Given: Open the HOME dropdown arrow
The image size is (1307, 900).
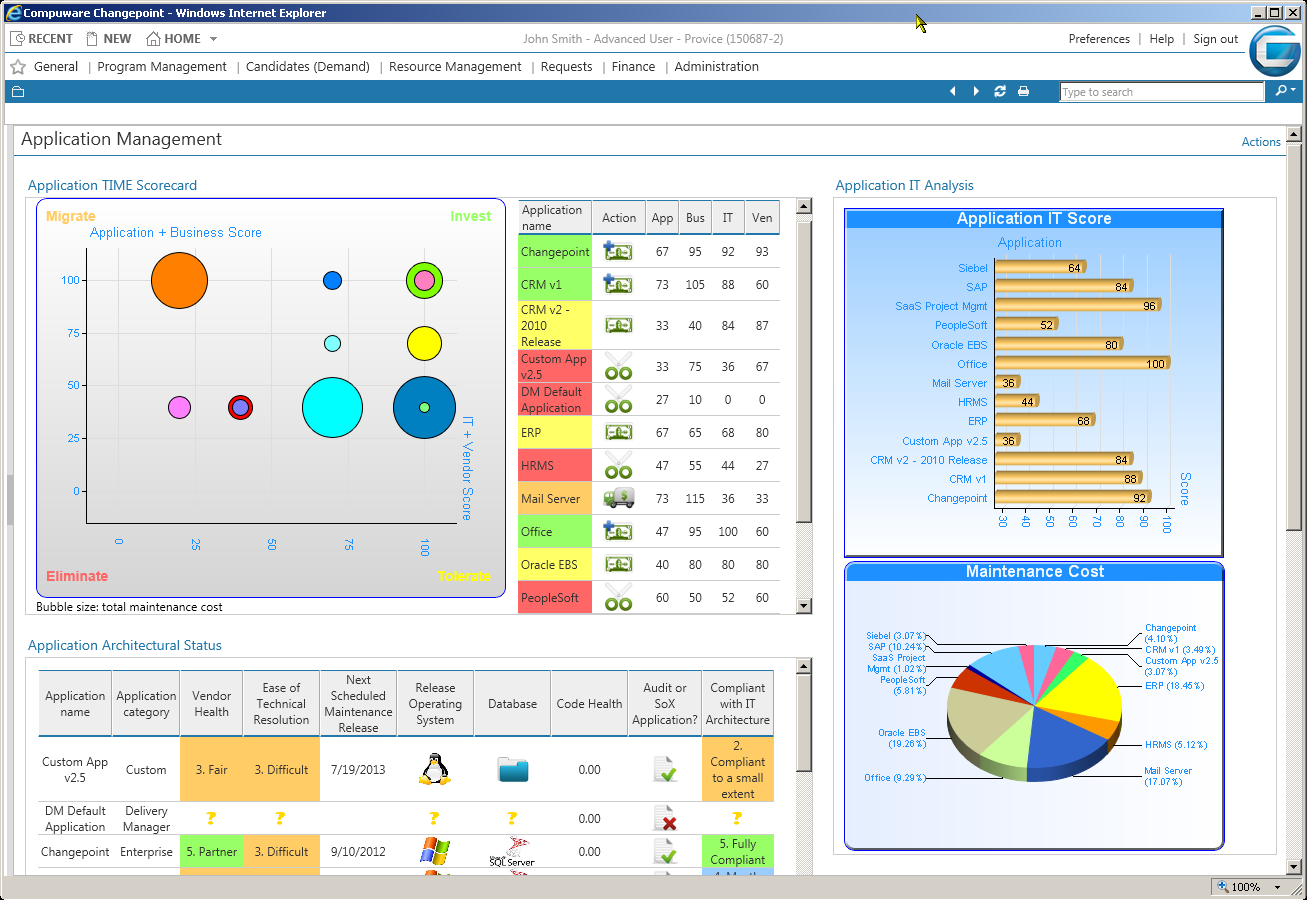Looking at the screenshot, I should (213, 39).
